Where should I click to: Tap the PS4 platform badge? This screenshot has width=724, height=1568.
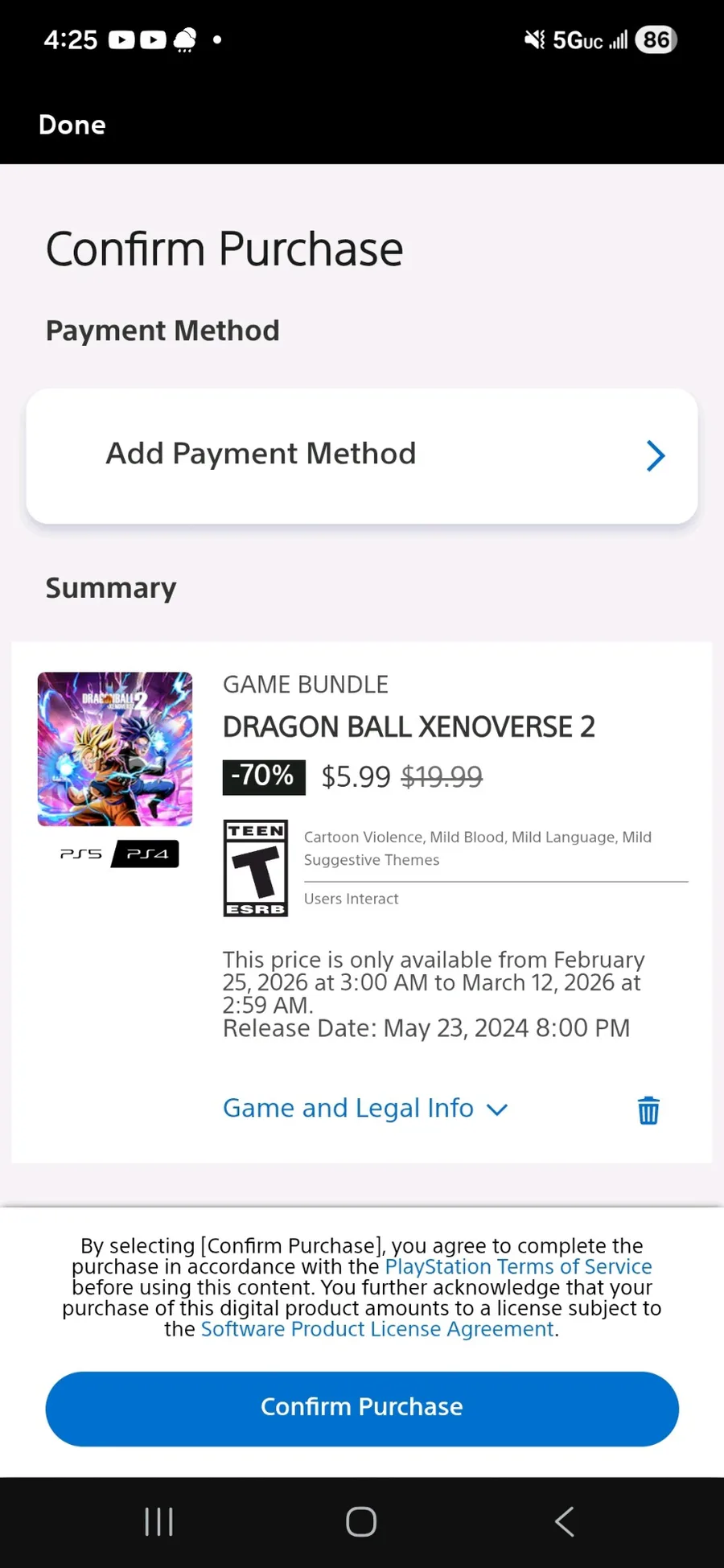click(x=146, y=854)
